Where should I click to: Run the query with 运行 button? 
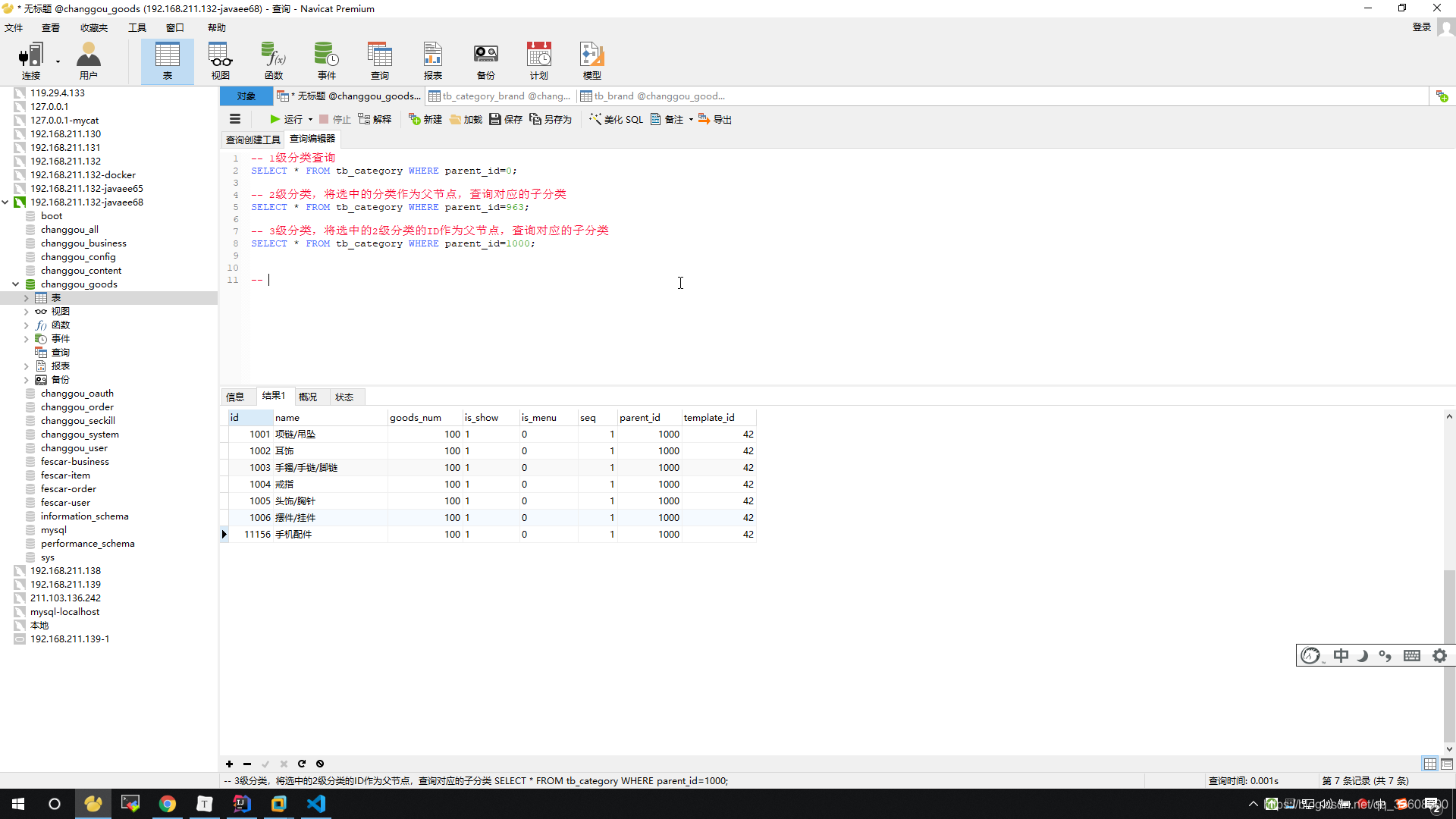pos(286,119)
